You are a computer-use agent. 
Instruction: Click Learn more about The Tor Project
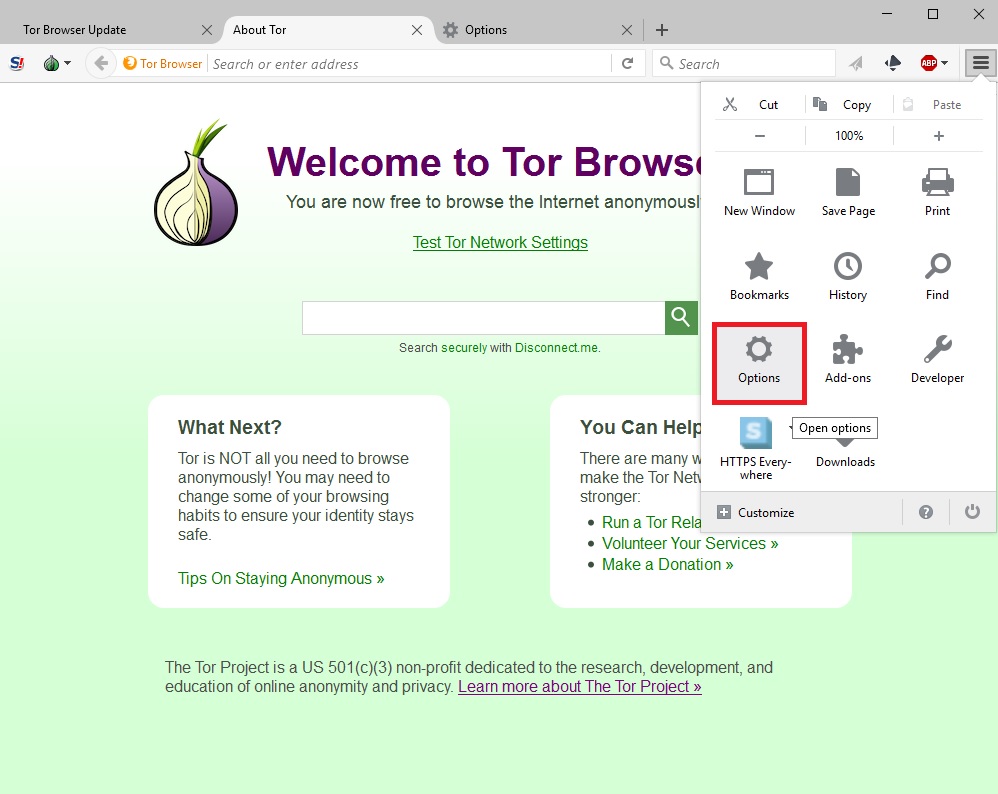[x=579, y=686]
